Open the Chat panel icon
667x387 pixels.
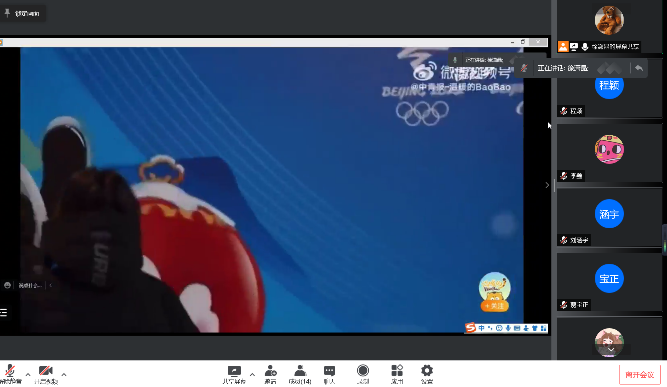pyautogui.click(x=329, y=374)
